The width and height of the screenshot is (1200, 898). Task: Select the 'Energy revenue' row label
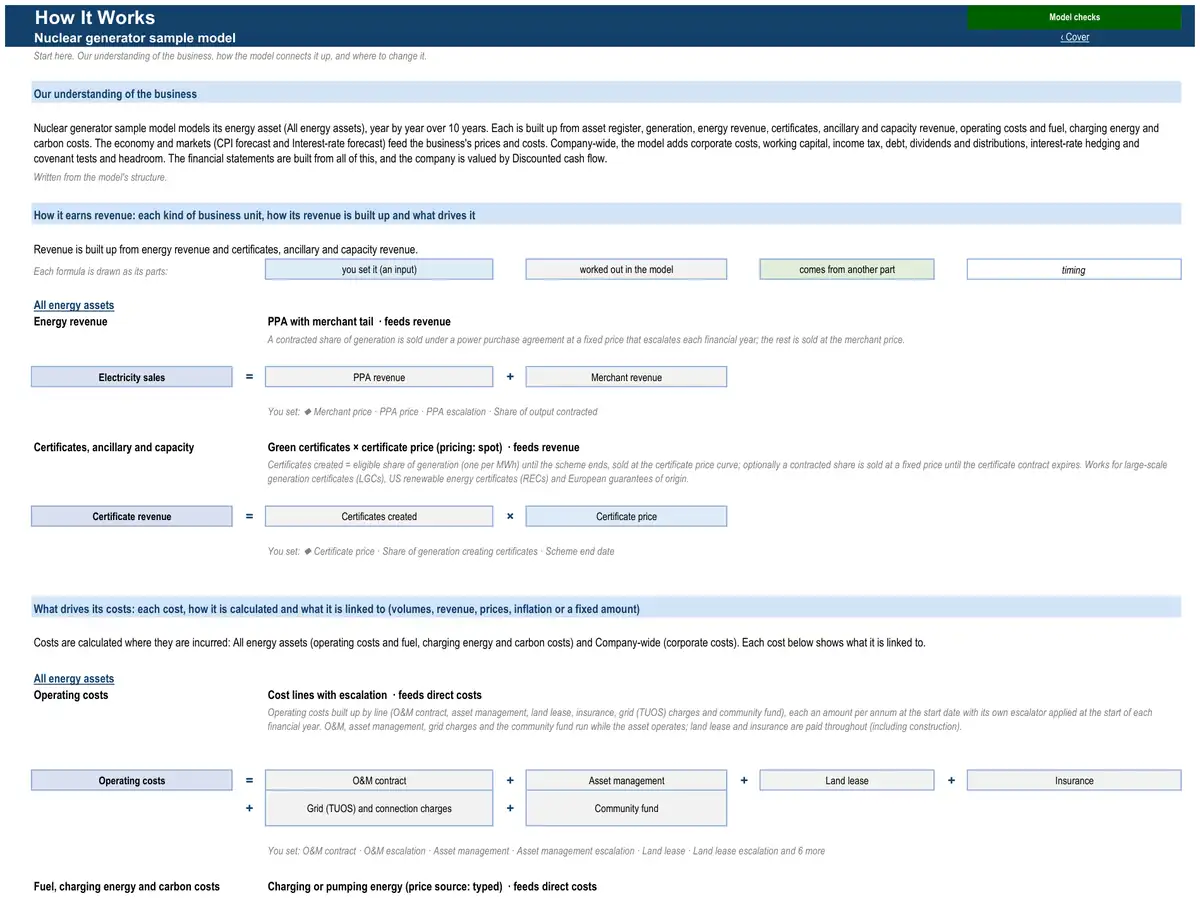point(71,322)
